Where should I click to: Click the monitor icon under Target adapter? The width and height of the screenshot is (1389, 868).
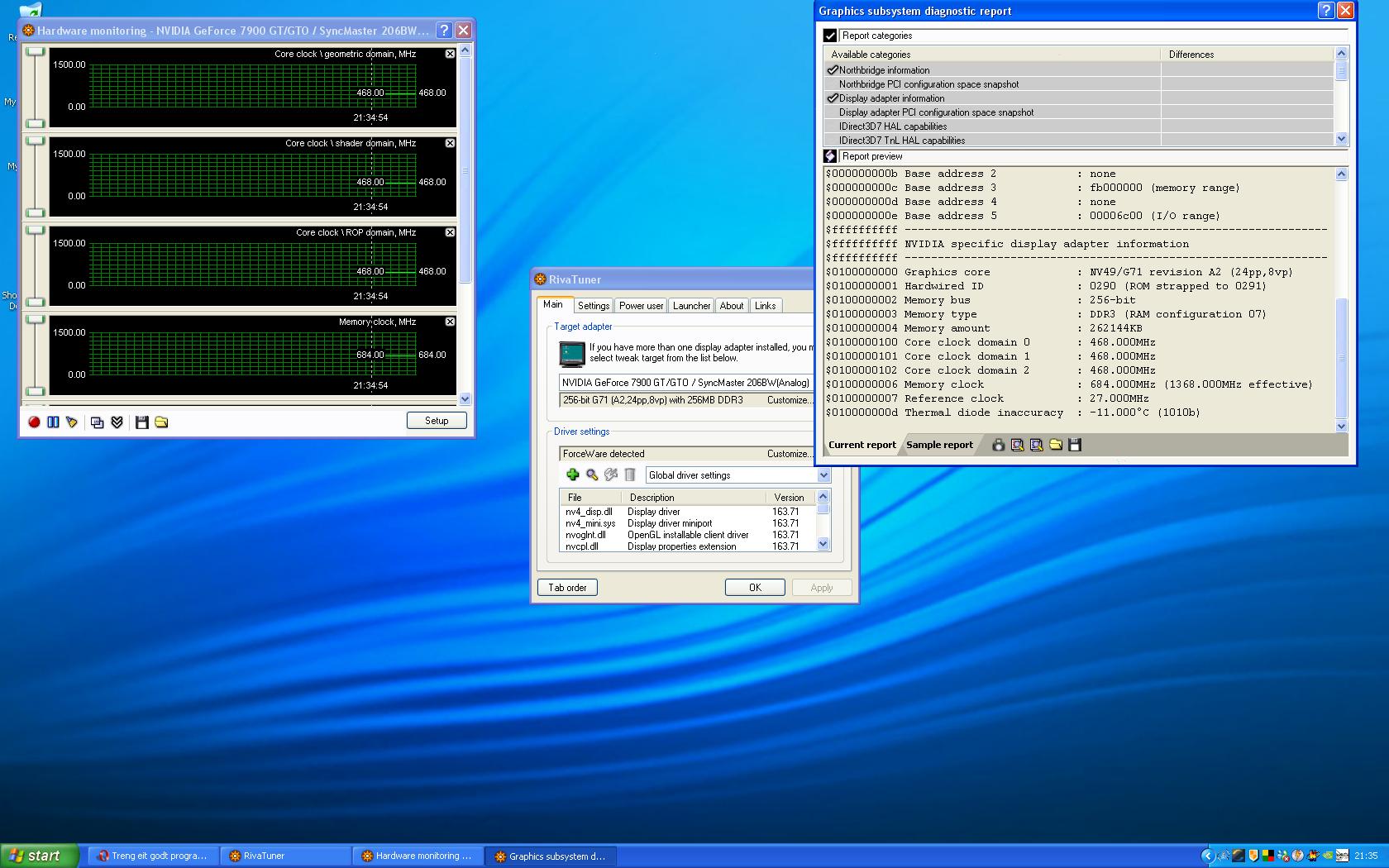click(x=572, y=354)
